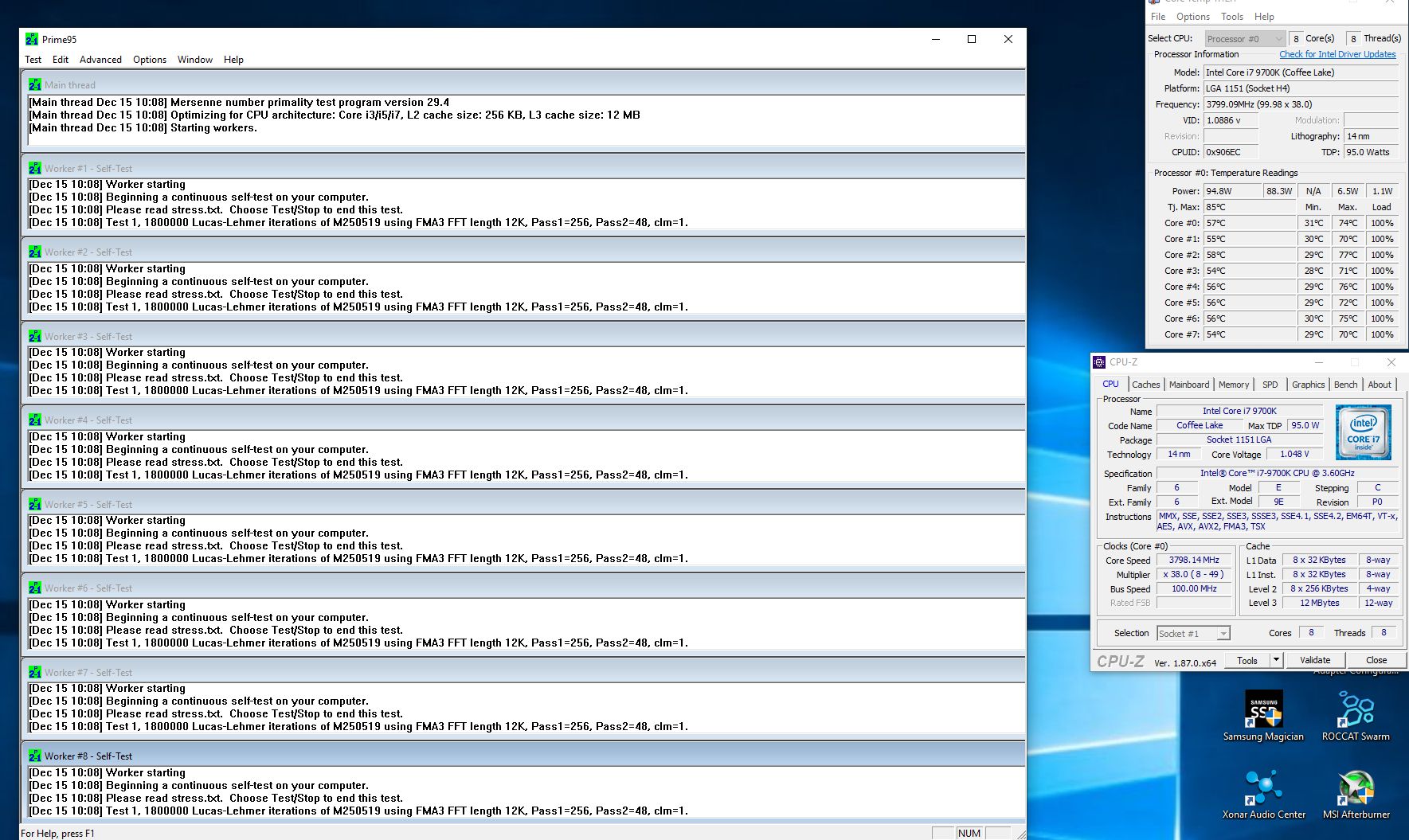This screenshot has height=840, width=1409.
Task: Open the Select CPU dropdown in Core Temp
Action: point(1245,38)
